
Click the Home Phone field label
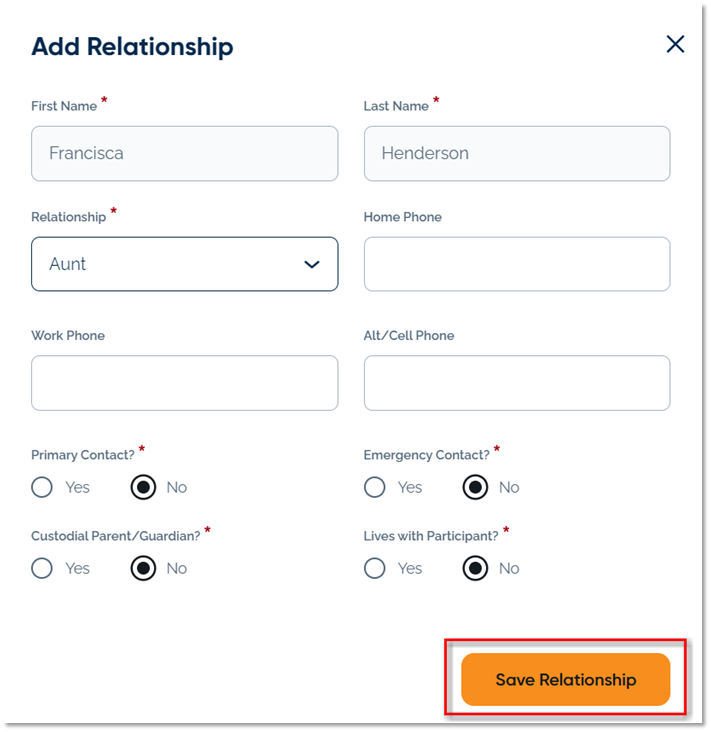(x=402, y=217)
